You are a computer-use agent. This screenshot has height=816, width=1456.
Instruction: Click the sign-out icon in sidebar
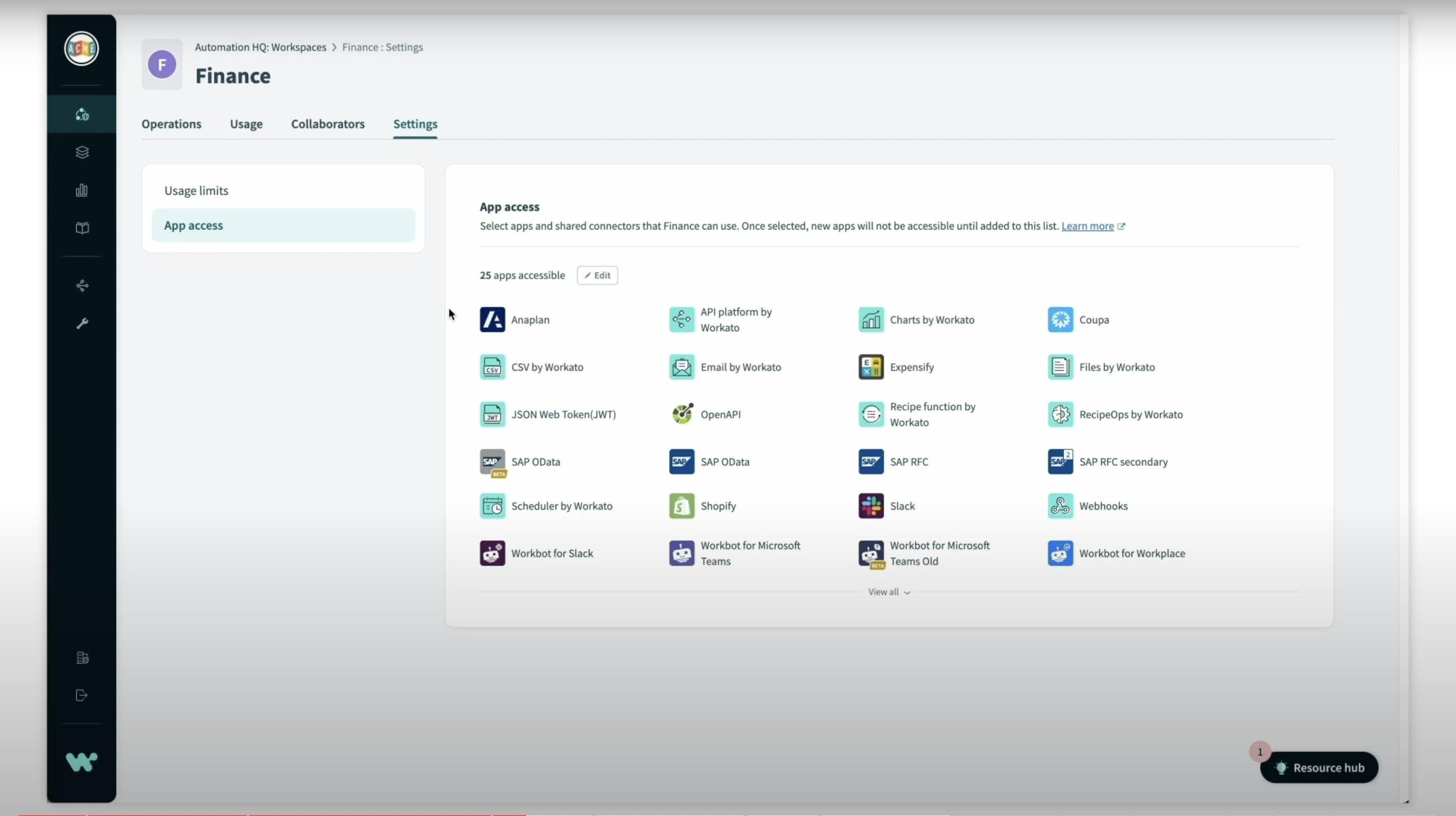(81, 696)
